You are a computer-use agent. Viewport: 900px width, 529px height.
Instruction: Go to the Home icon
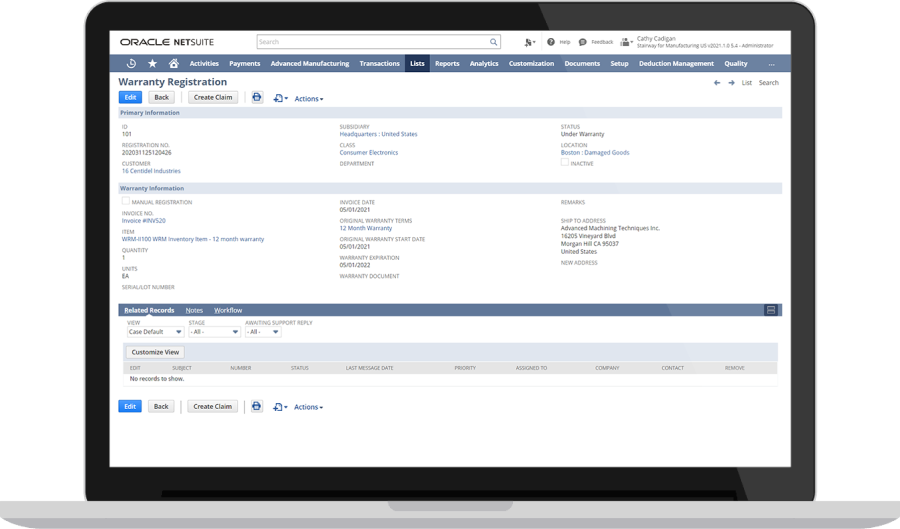[173, 63]
